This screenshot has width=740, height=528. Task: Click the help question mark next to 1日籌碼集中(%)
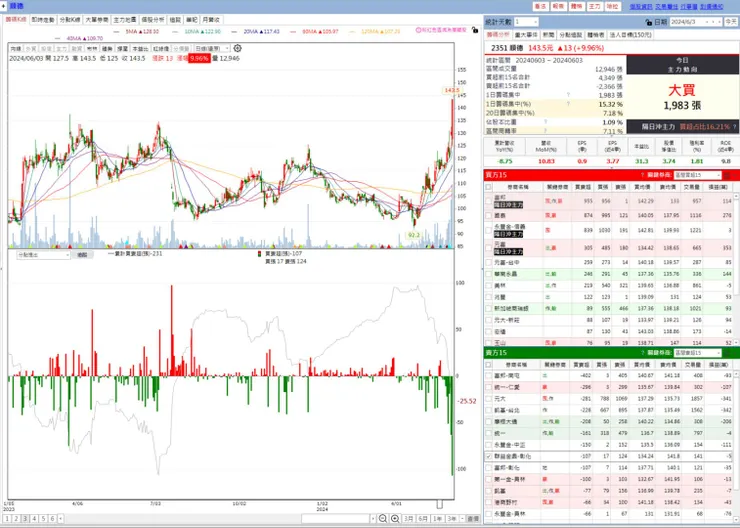[x=568, y=104]
